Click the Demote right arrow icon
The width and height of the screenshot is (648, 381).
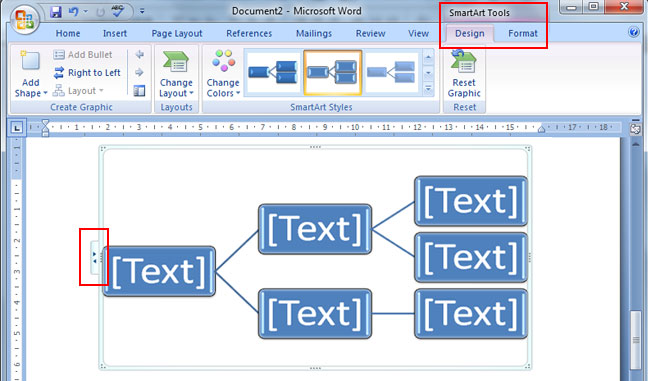(x=140, y=72)
